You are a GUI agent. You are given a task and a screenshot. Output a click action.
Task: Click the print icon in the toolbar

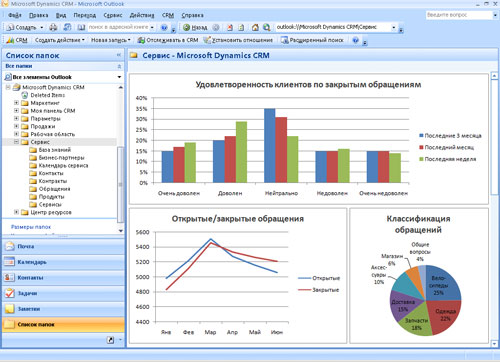tap(53, 27)
